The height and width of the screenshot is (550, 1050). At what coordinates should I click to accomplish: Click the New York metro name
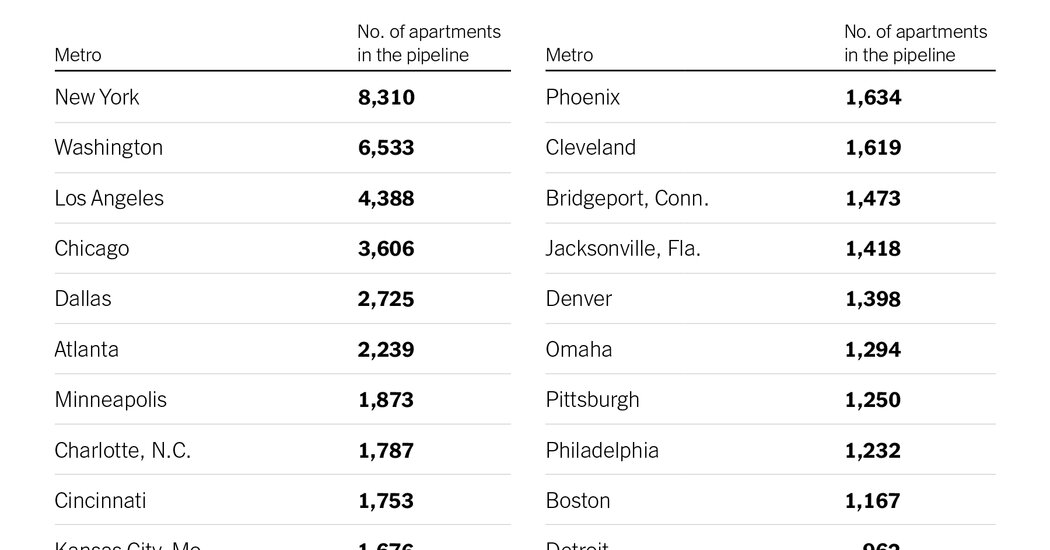pyautogui.click(x=97, y=97)
